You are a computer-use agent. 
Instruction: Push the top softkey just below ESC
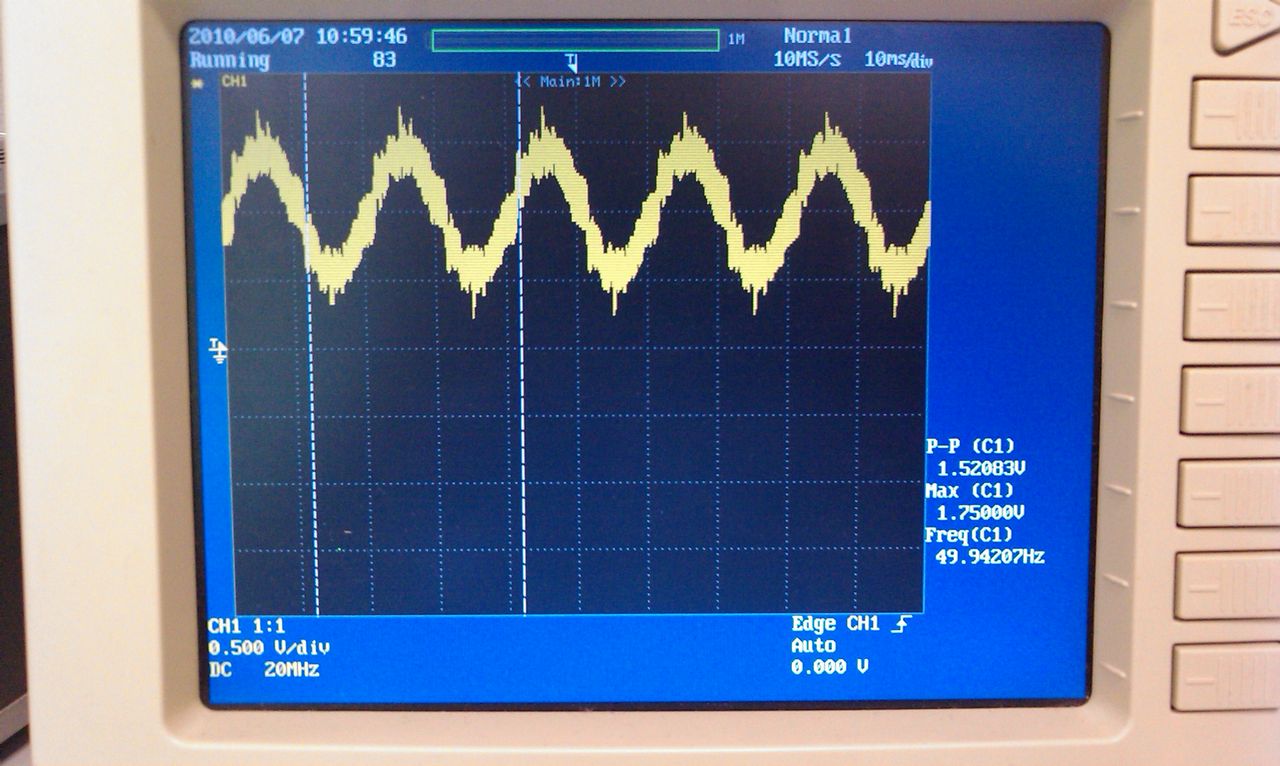pyautogui.click(x=1237, y=114)
